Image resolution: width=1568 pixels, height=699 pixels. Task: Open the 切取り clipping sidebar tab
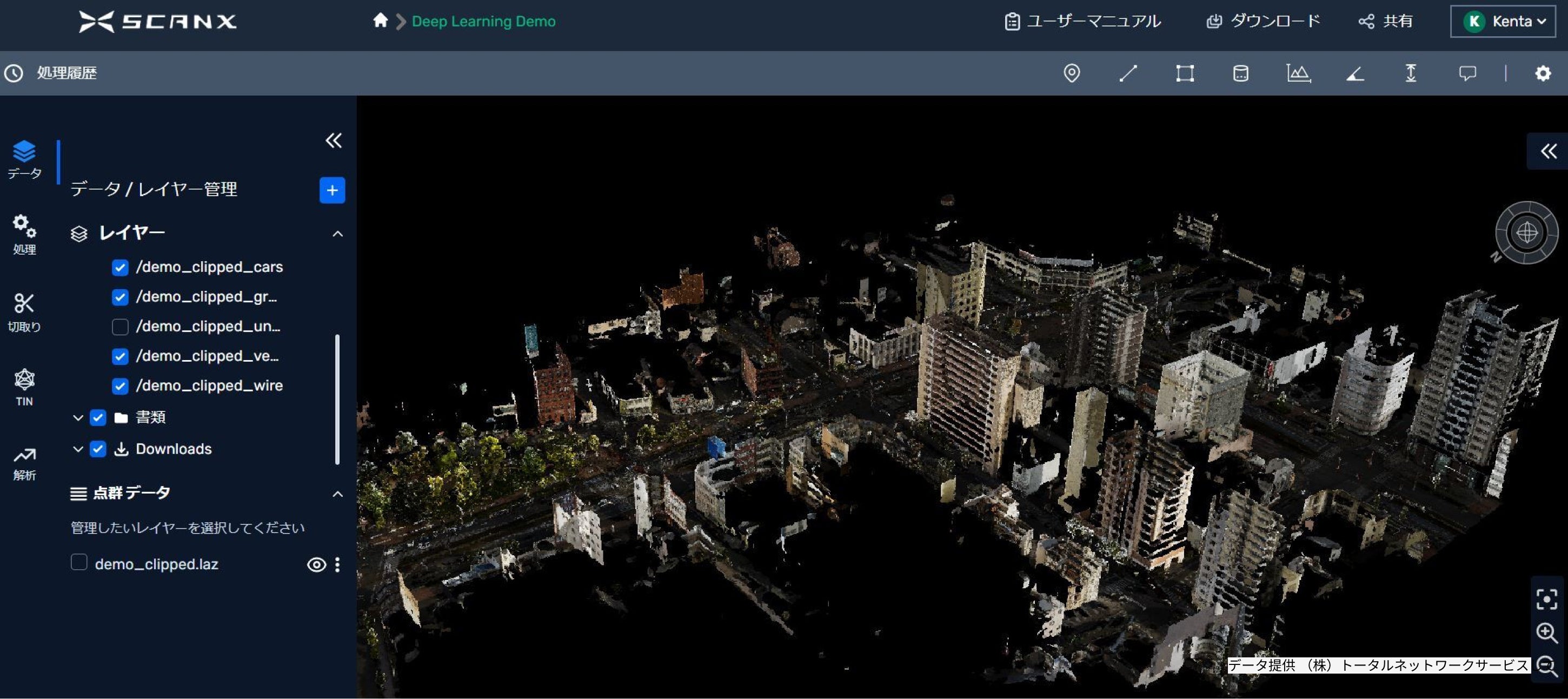coord(24,312)
